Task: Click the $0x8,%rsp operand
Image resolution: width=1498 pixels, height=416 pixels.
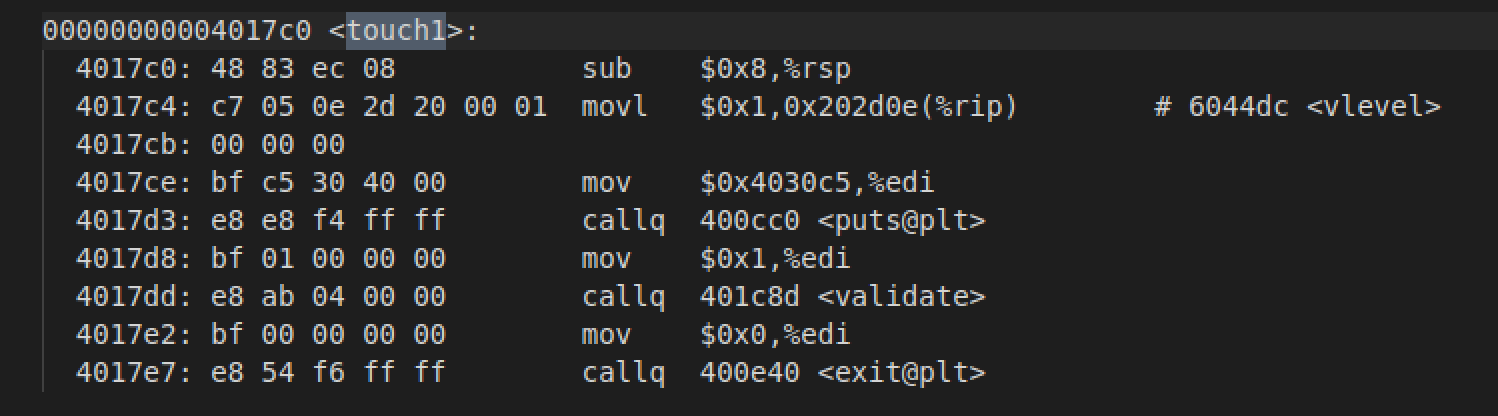Action: (776, 70)
